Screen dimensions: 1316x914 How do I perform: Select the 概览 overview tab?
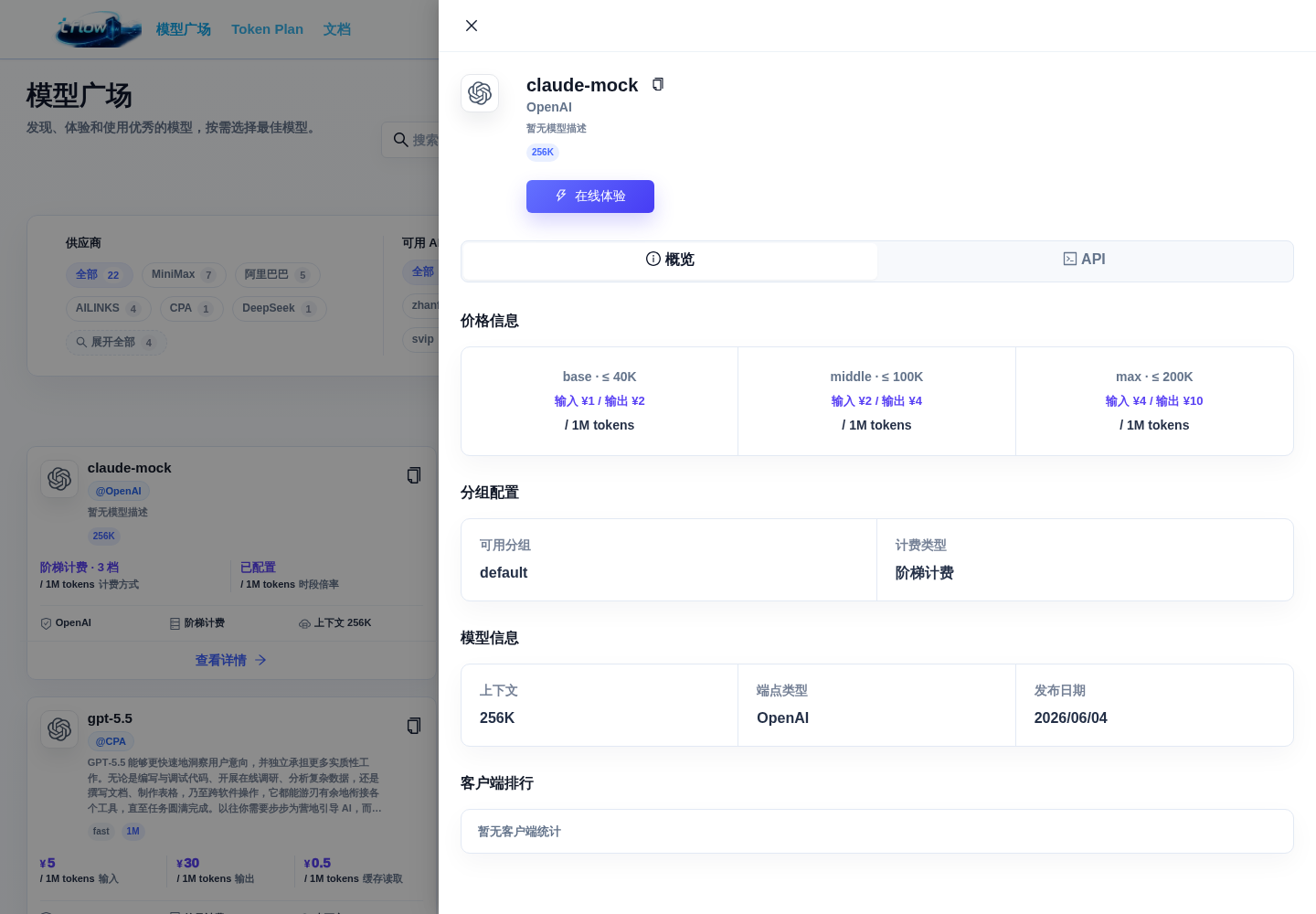670,260
